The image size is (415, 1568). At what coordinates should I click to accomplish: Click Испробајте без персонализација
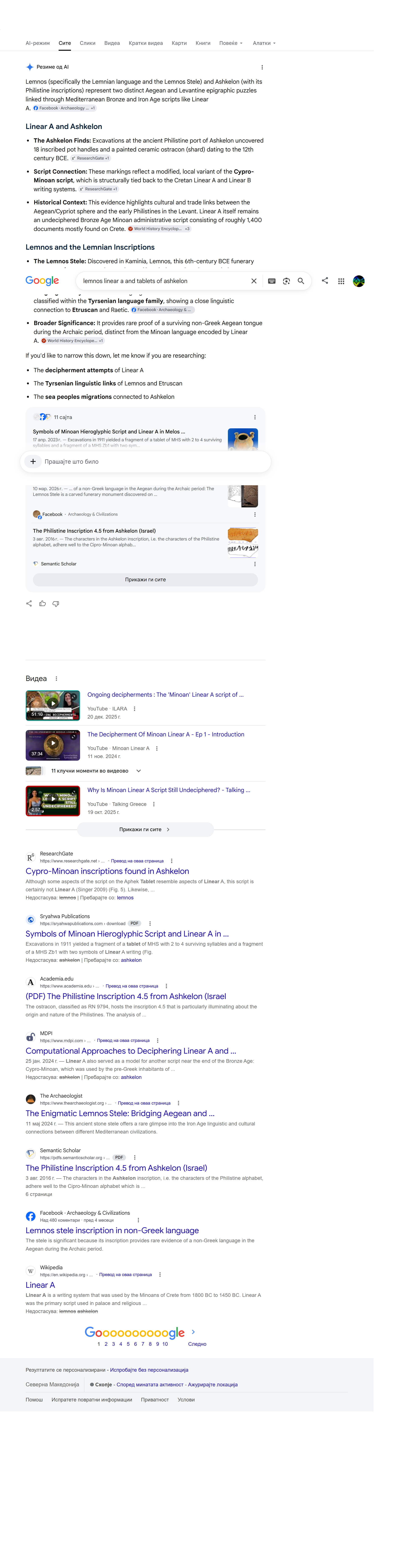[149, 1370]
